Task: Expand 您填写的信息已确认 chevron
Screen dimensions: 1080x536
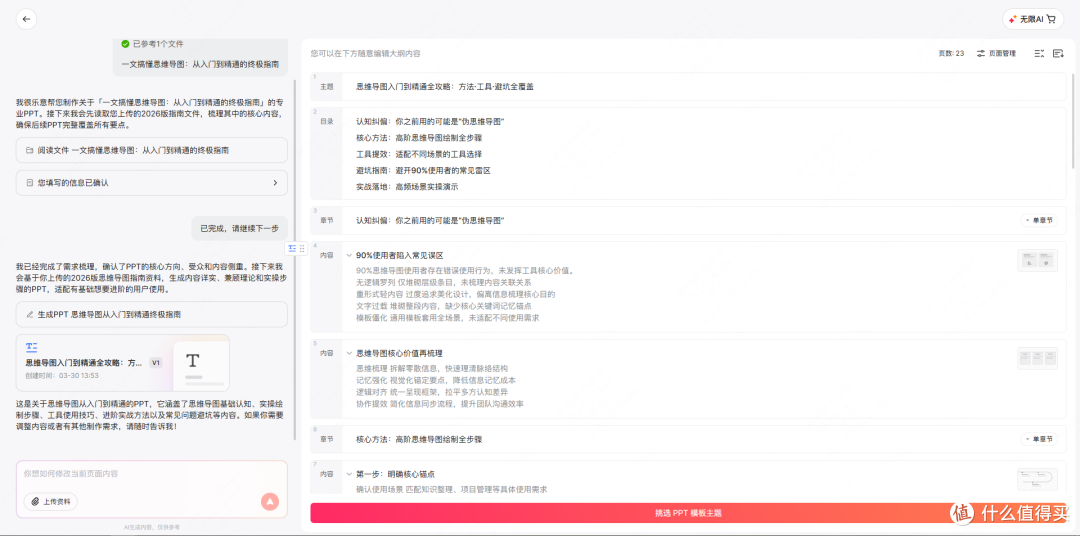Action: [x=276, y=183]
